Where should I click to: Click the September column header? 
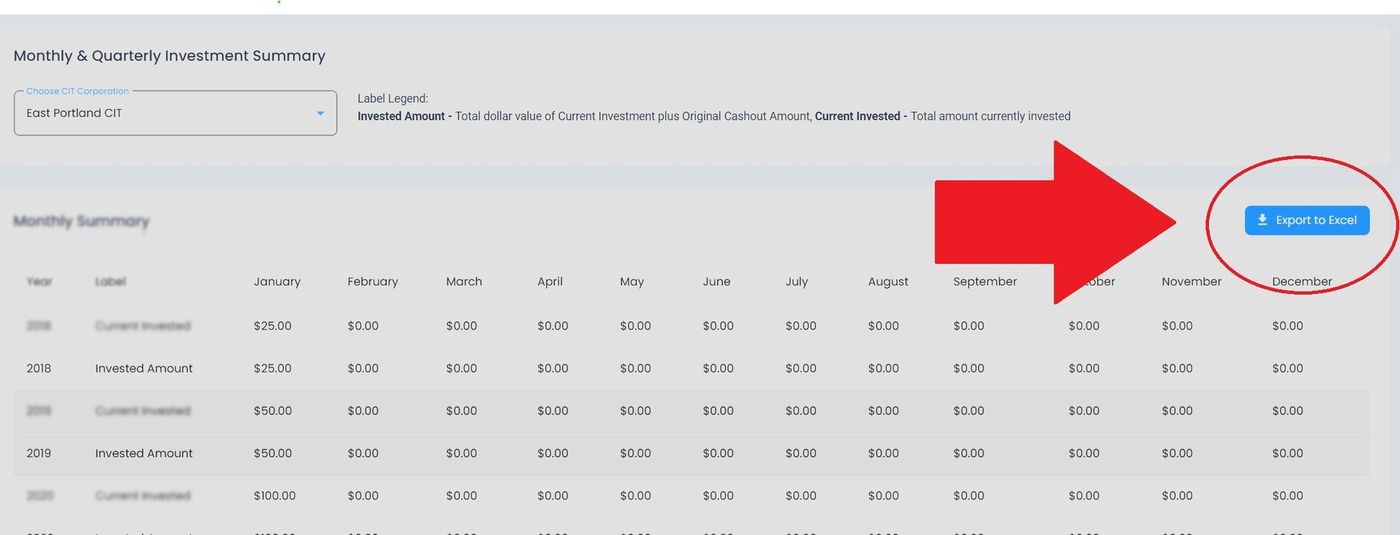click(985, 282)
